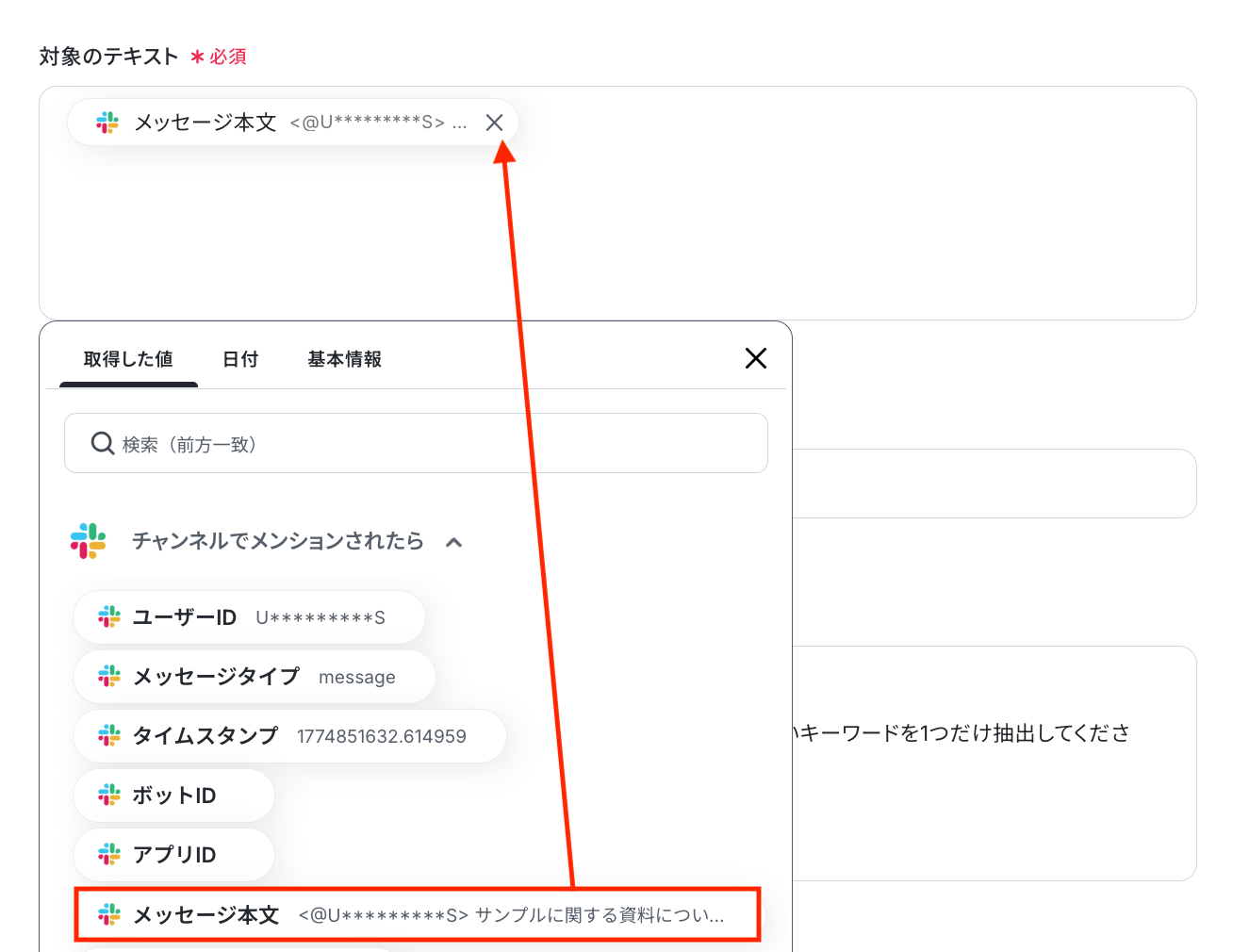Click inside the 対象のテキスト text area

(617, 203)
